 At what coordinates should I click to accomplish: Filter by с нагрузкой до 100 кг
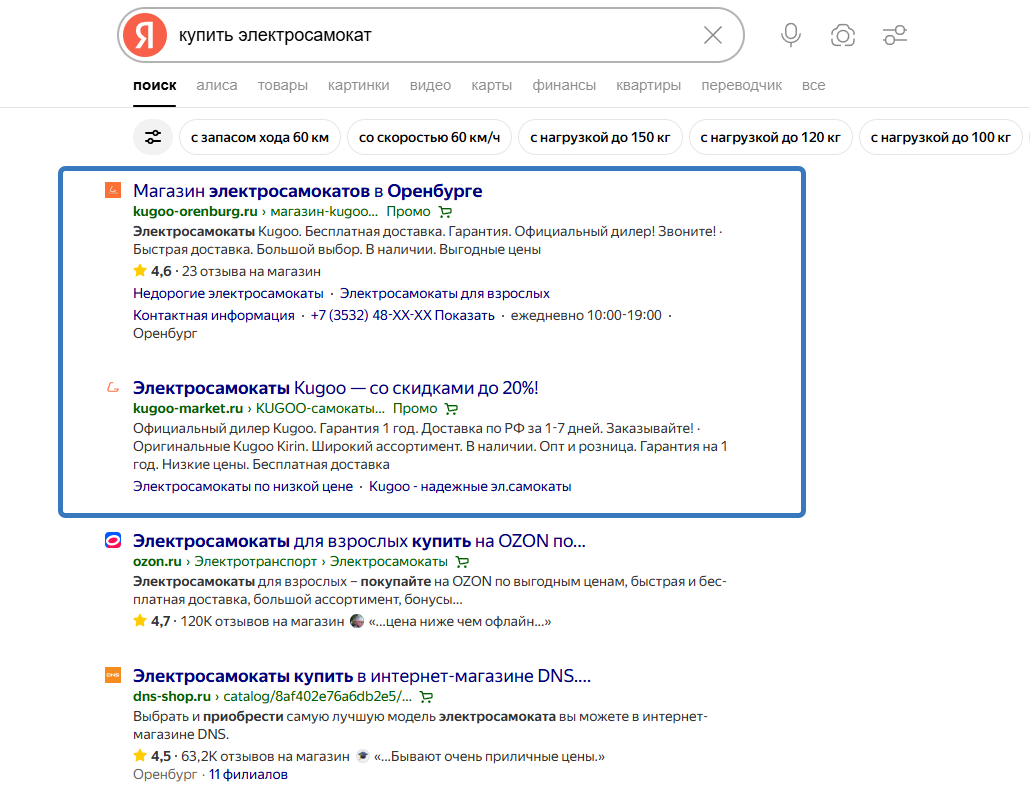click(x=941, y=137)
